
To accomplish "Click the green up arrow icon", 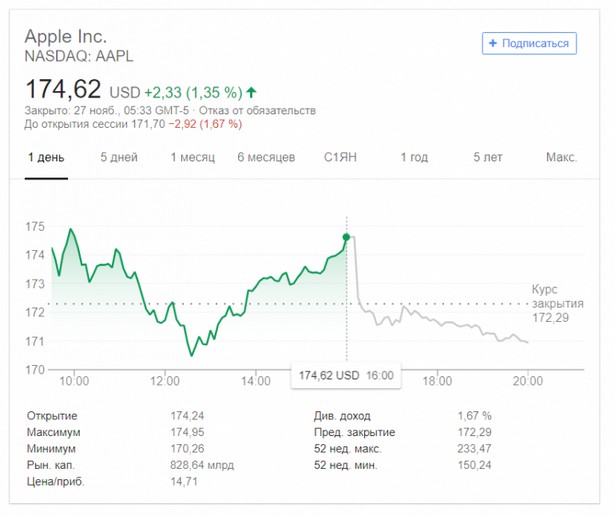I will click(x=251, y=92).
